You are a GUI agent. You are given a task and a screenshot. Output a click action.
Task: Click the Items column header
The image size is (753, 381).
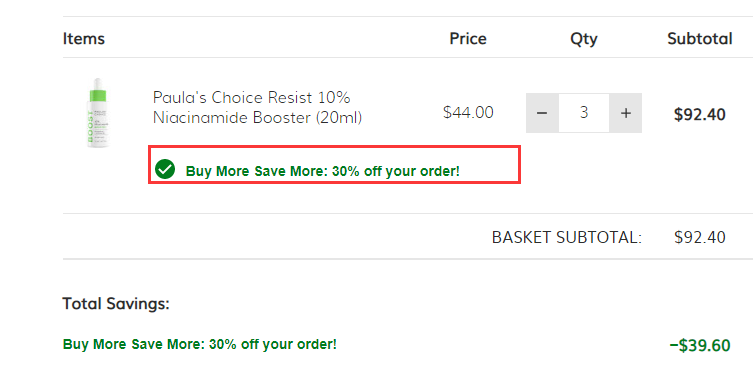coord(84,38)
